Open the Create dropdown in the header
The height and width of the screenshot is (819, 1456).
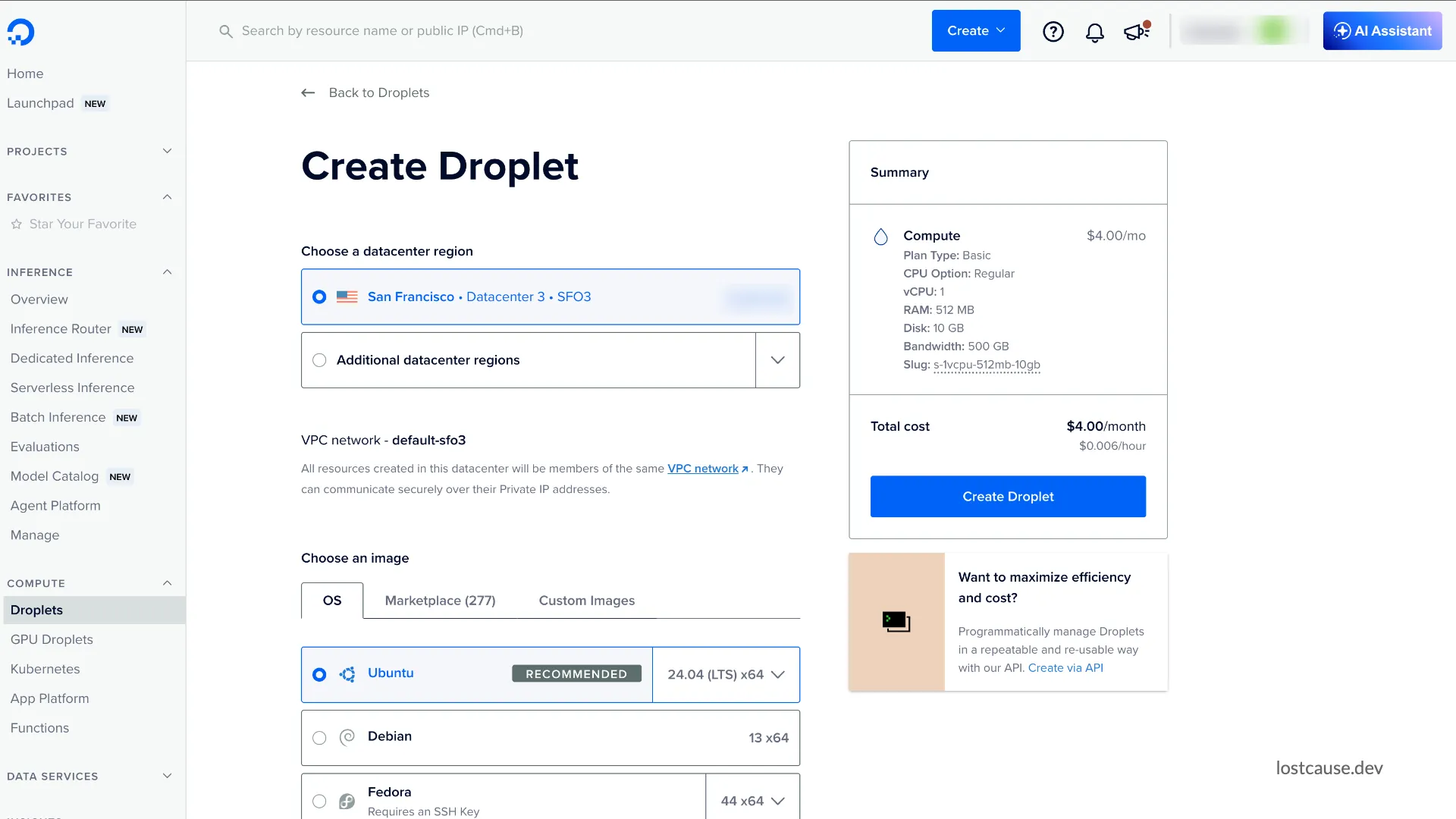976,31
